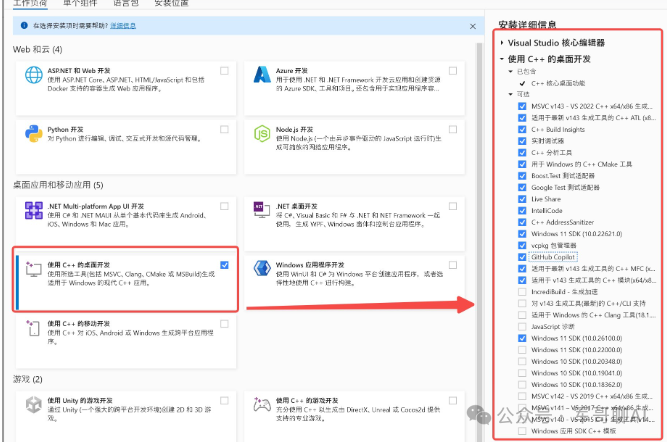
Task: Uncheck the C++ desktop development workload checkbox
Action: [224, 265]
